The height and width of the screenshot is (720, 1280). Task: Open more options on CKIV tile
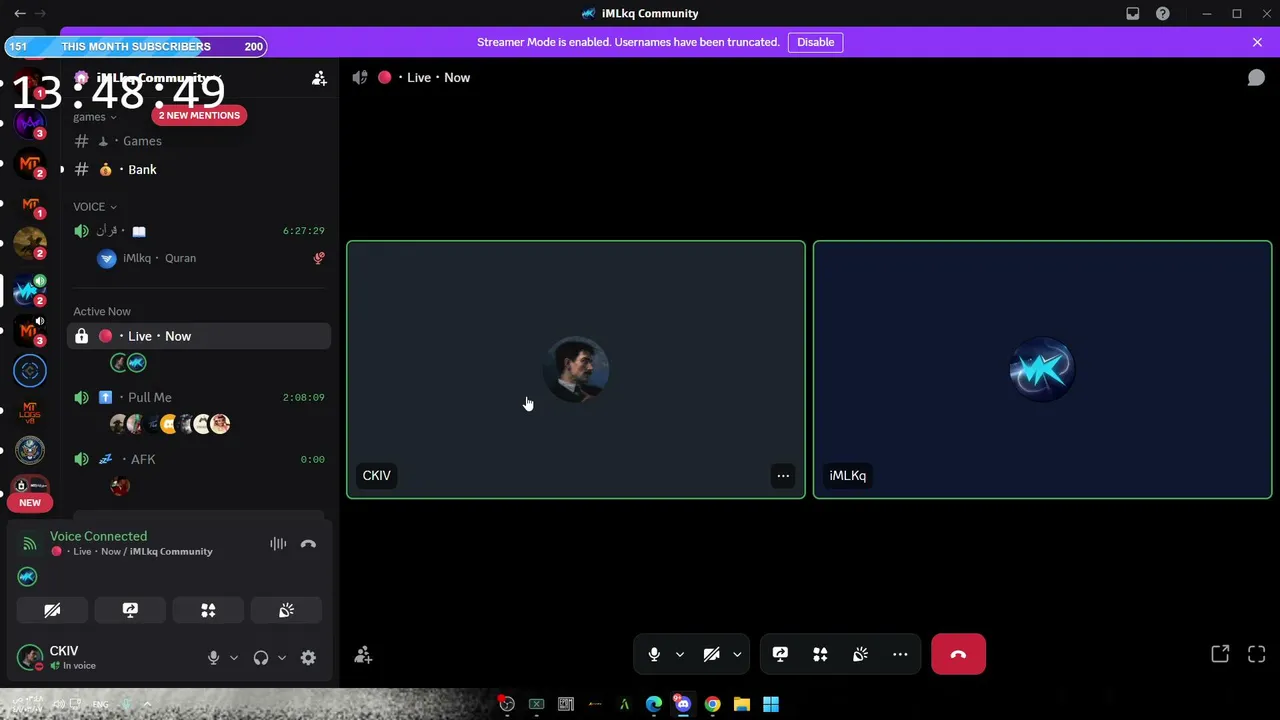783,476
